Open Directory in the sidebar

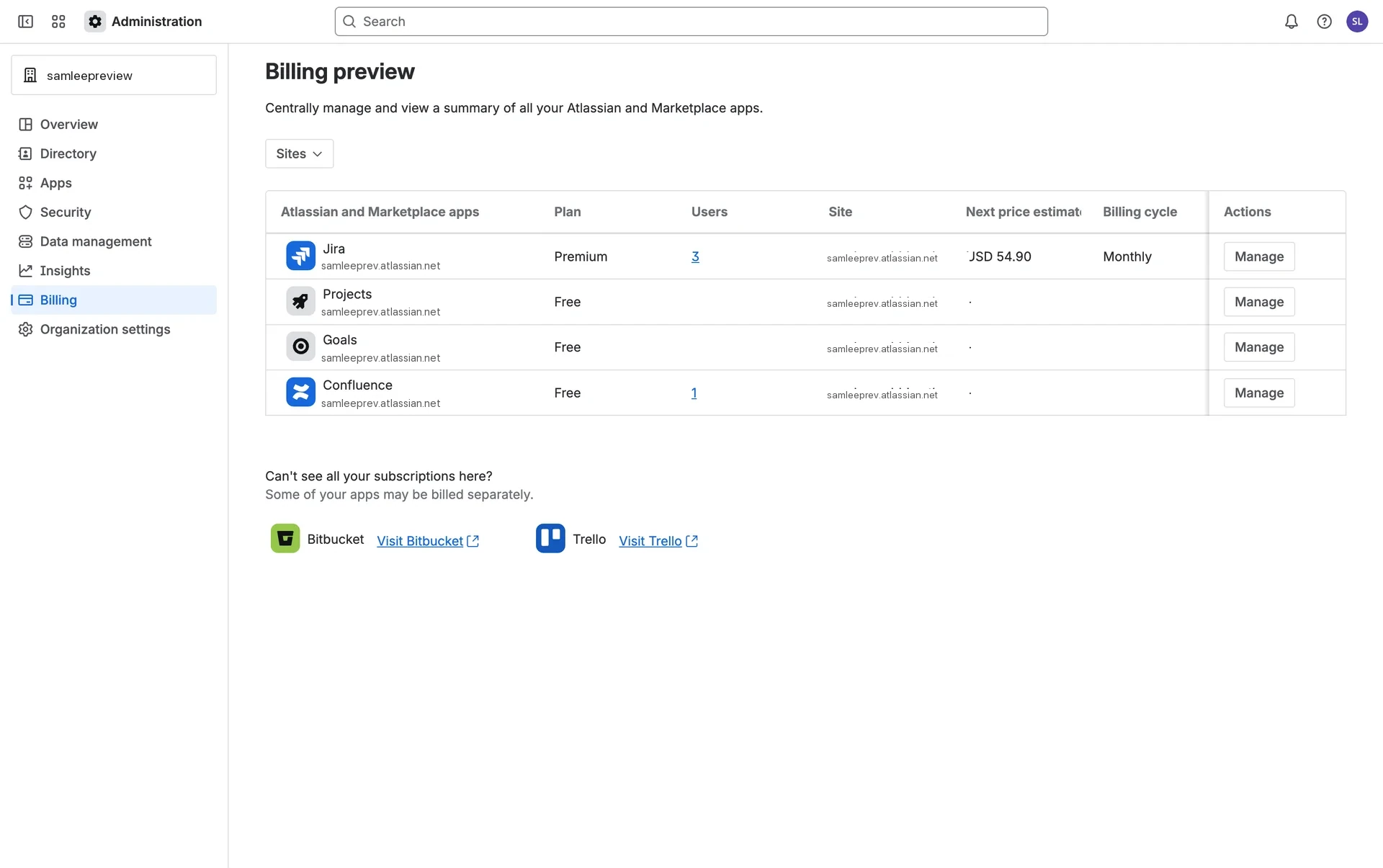[114, 153]
